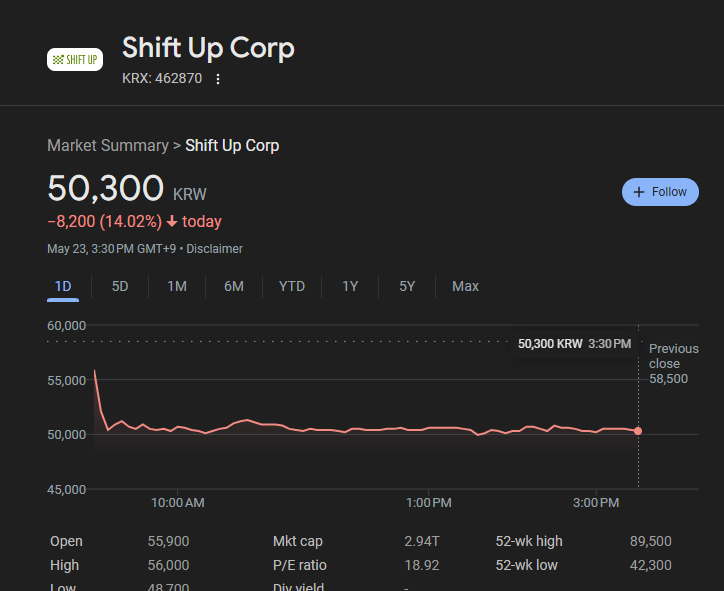Open the Market Summary breadcrumb link

click(x=108, y=145)
